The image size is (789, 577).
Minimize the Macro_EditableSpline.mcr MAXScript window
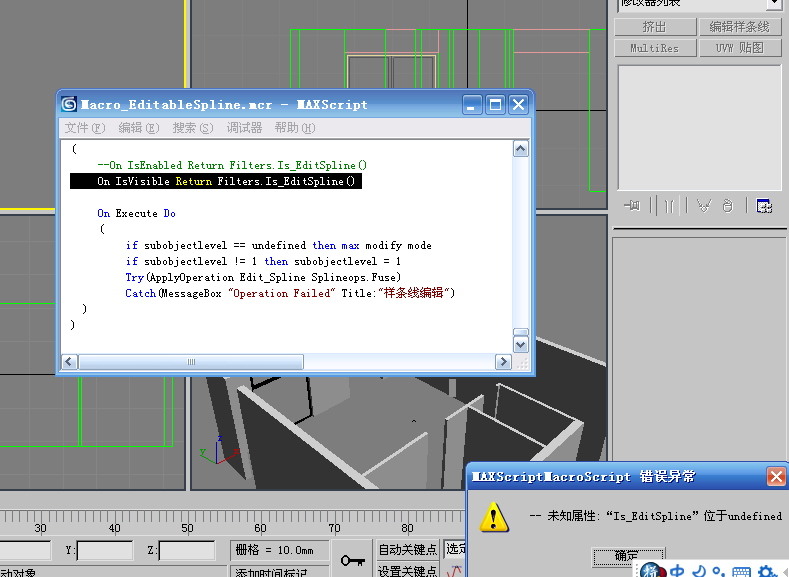tap(472, 105)
